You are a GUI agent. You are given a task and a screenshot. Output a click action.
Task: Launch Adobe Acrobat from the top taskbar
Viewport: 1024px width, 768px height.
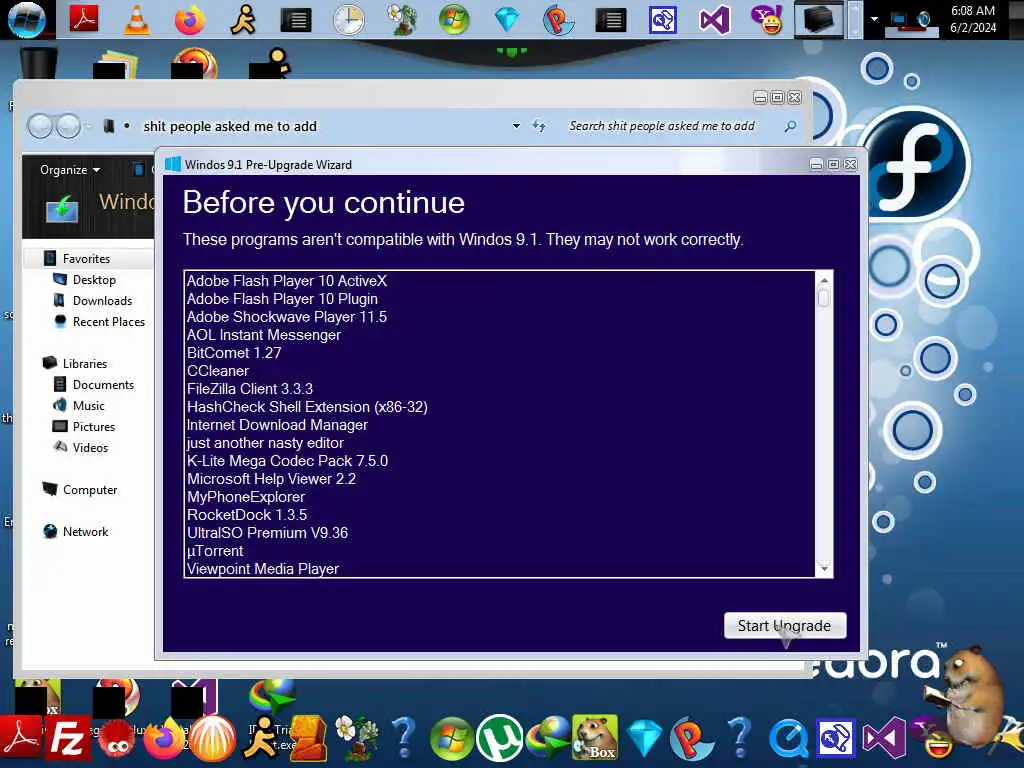84,19
